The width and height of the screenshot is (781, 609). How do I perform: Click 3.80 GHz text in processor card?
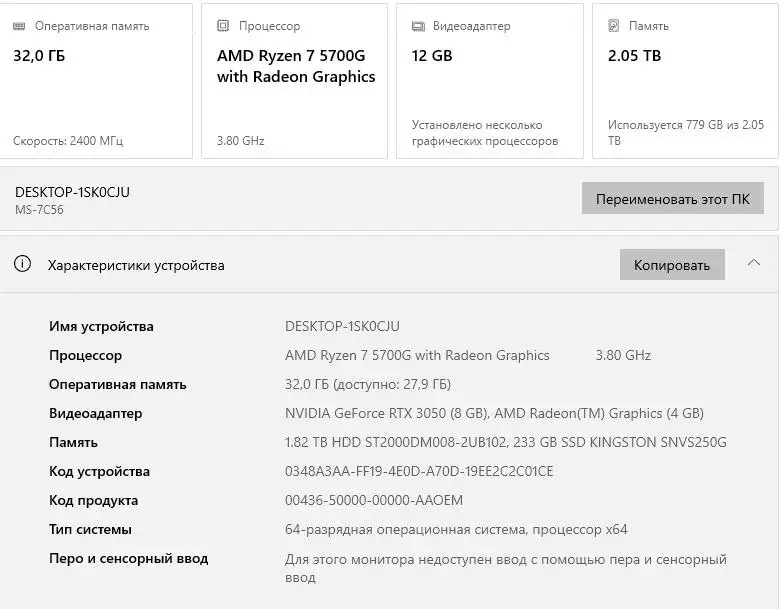click(241, 141)
